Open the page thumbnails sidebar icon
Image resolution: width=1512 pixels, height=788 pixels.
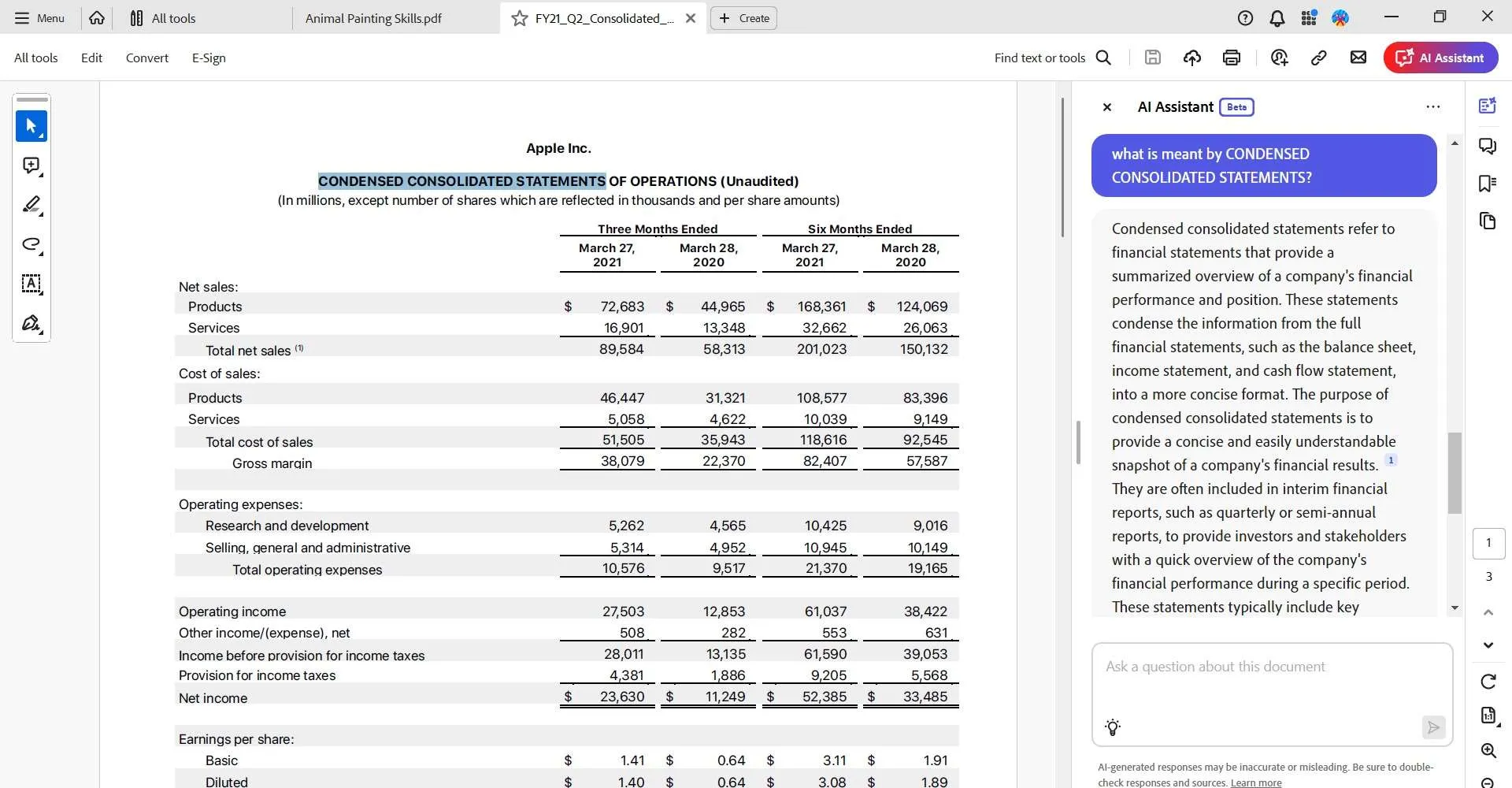(x=1488, y=221)
